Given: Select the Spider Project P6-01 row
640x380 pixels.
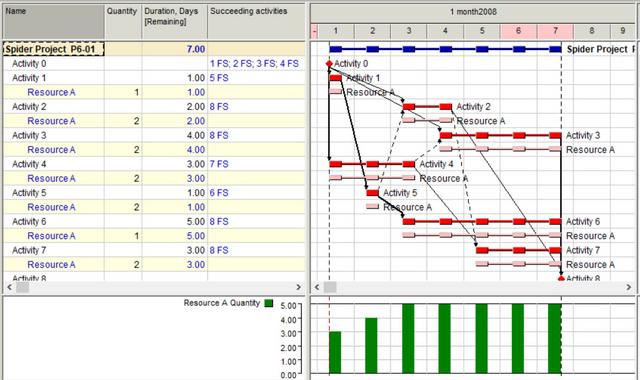Looking at the screenshot, I should coord(154,49).
